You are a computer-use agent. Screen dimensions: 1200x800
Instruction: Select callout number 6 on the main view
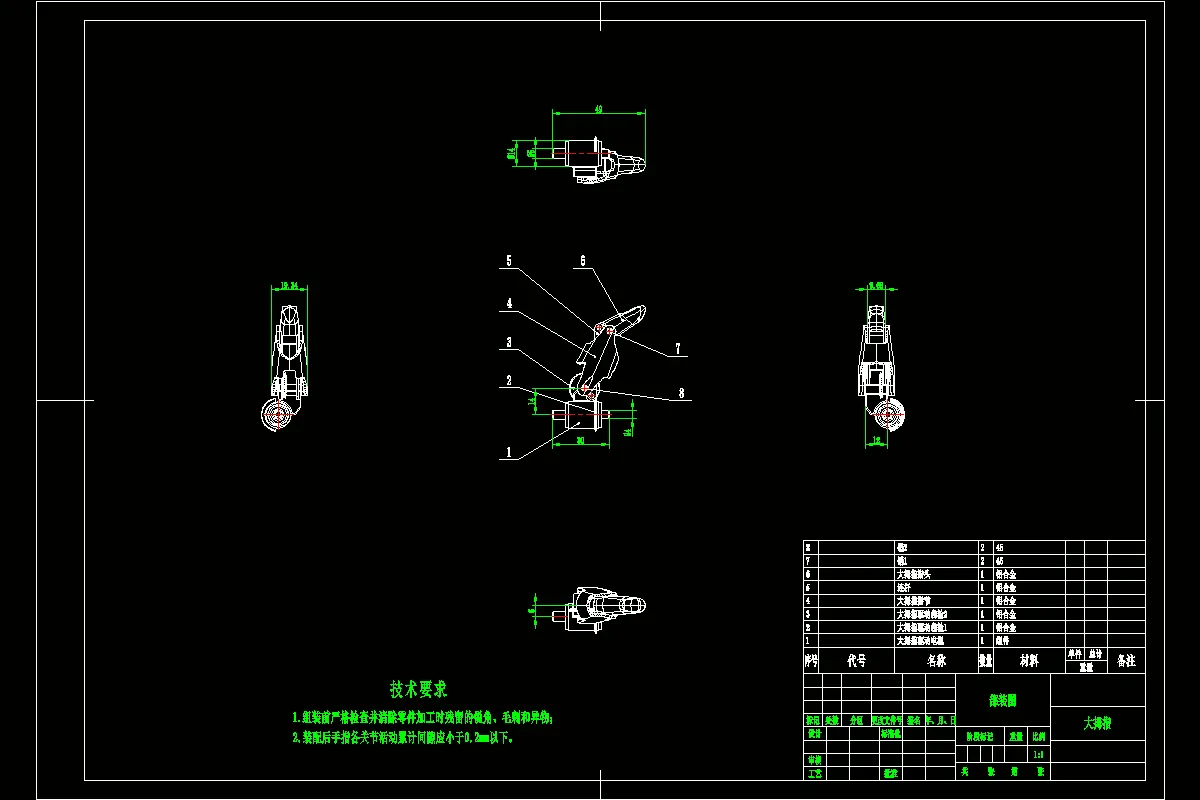[581, 261]
